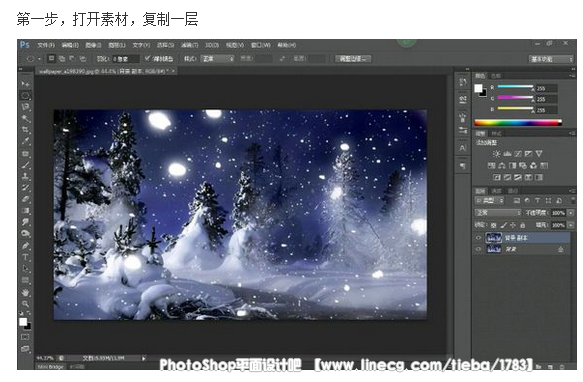Select the History Brush tool
The width and height of the screenshot is (583, 382).
coord(25,188)
